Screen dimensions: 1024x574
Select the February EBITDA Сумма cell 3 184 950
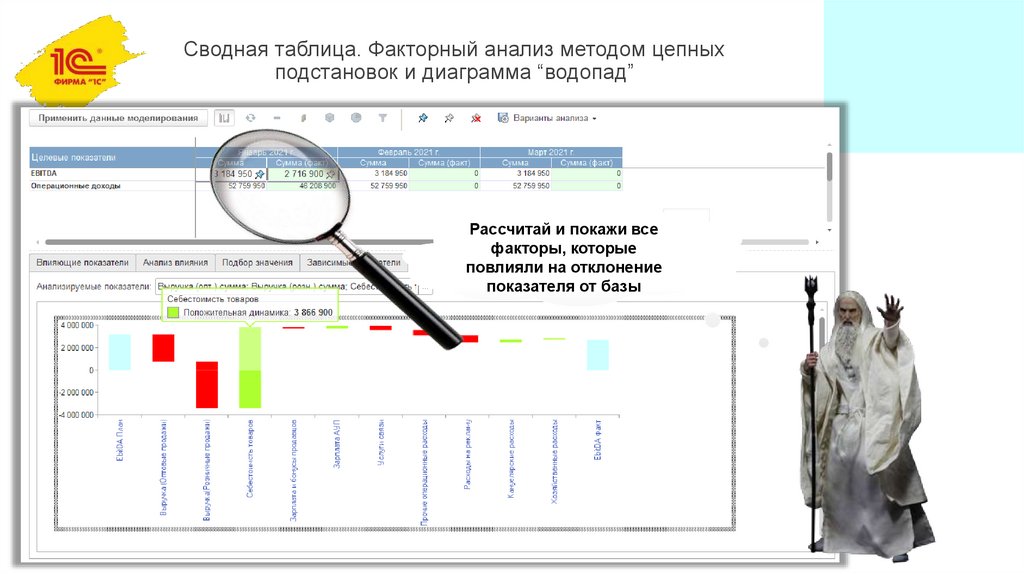[373, 174]
